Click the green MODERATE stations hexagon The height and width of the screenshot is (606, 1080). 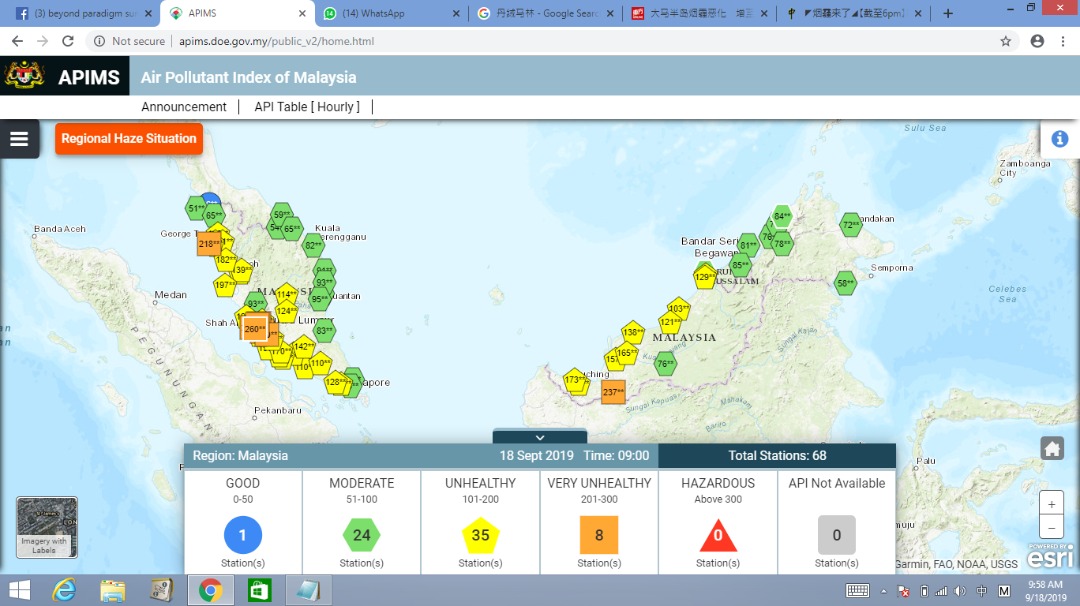pos(362,535)
